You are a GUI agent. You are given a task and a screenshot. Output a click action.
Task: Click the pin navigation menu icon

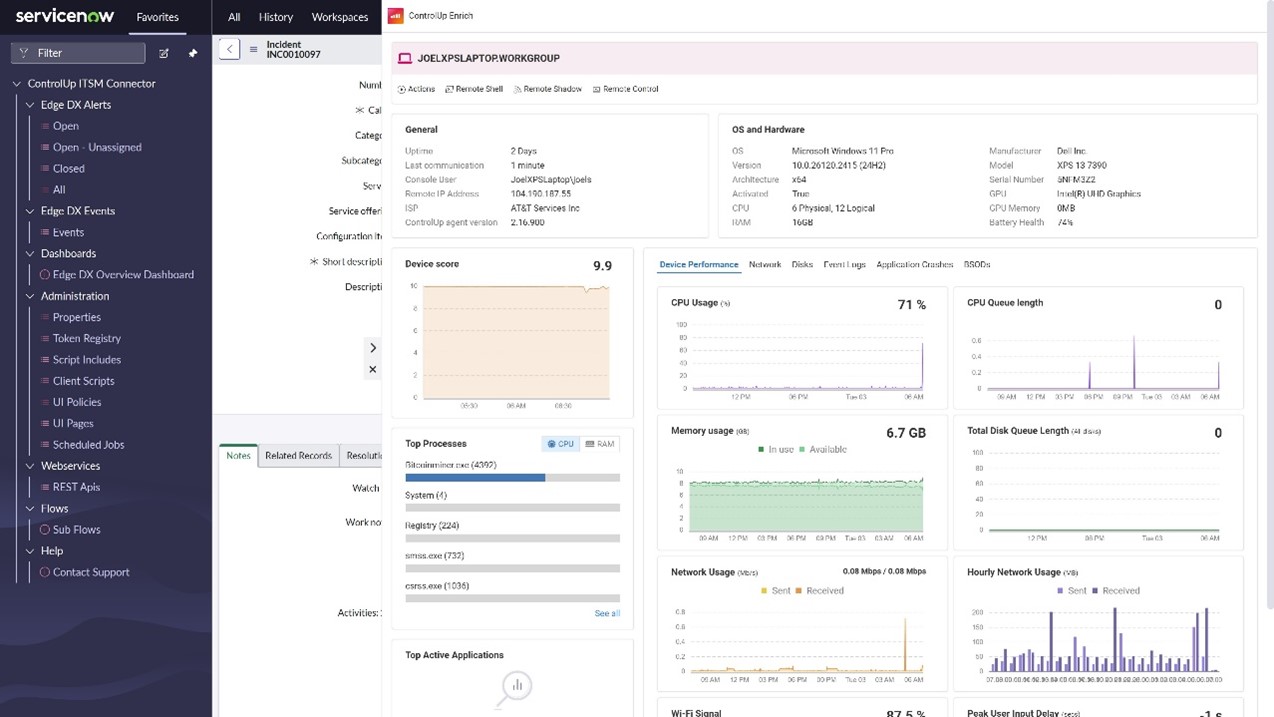tap(193, 53)
